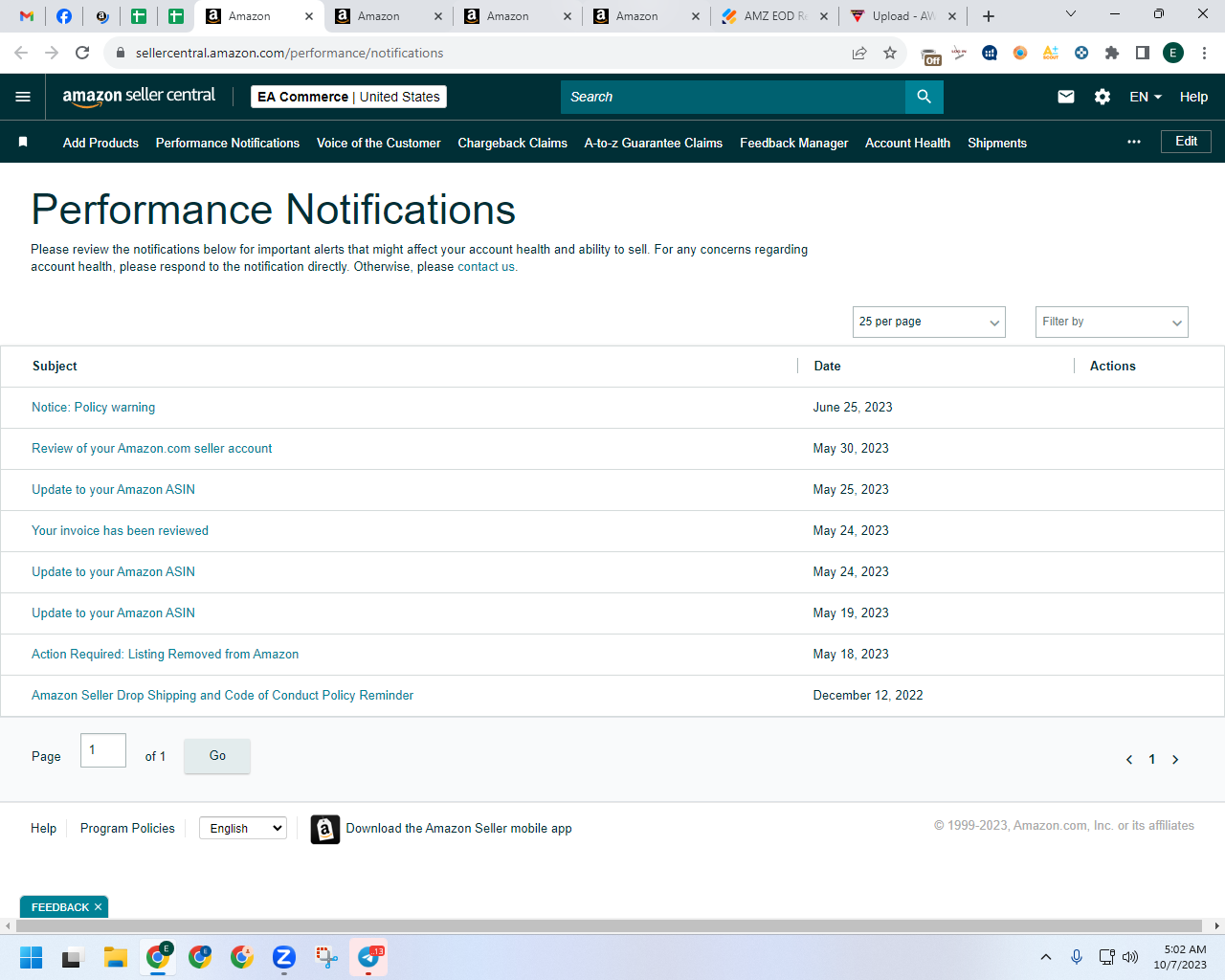The image size is (1225, 980).
Task: Open Program Policies footer link
Action: (x=127, y=829)
